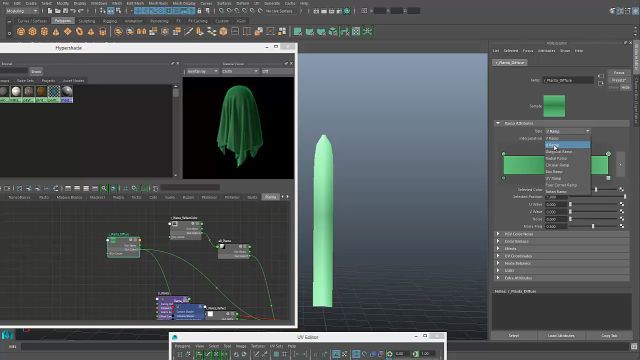Adjust the U Wave slider handle
This screenshot has width=640, height=360.
coord(570,204)
